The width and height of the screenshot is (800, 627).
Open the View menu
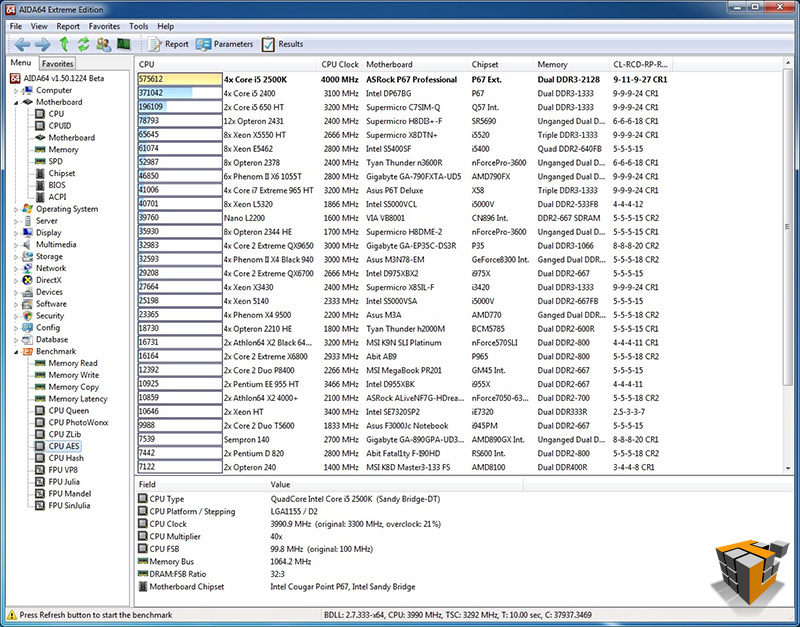pyautogui.click(x=39, y=27)
